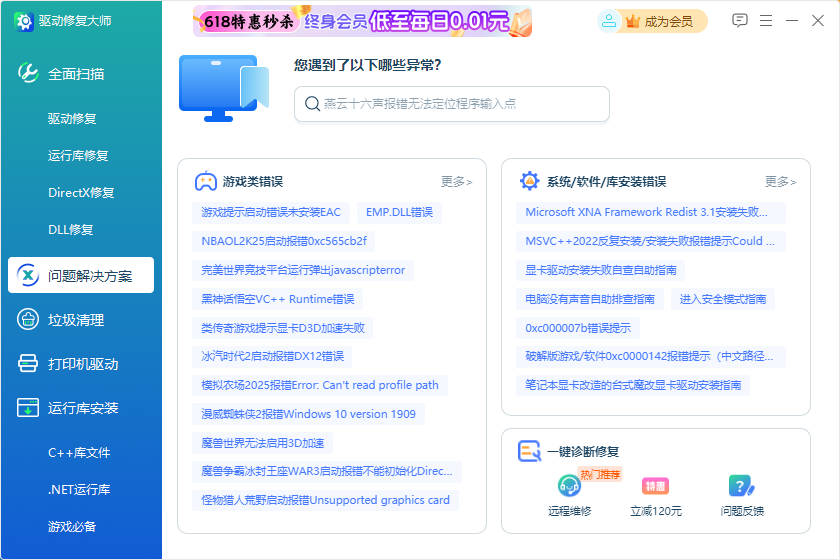Image resolution: width=840 pixels, height=560 pixels.
Task: Click the wrench icon beside 全面扫描
Action: [28, 73]
